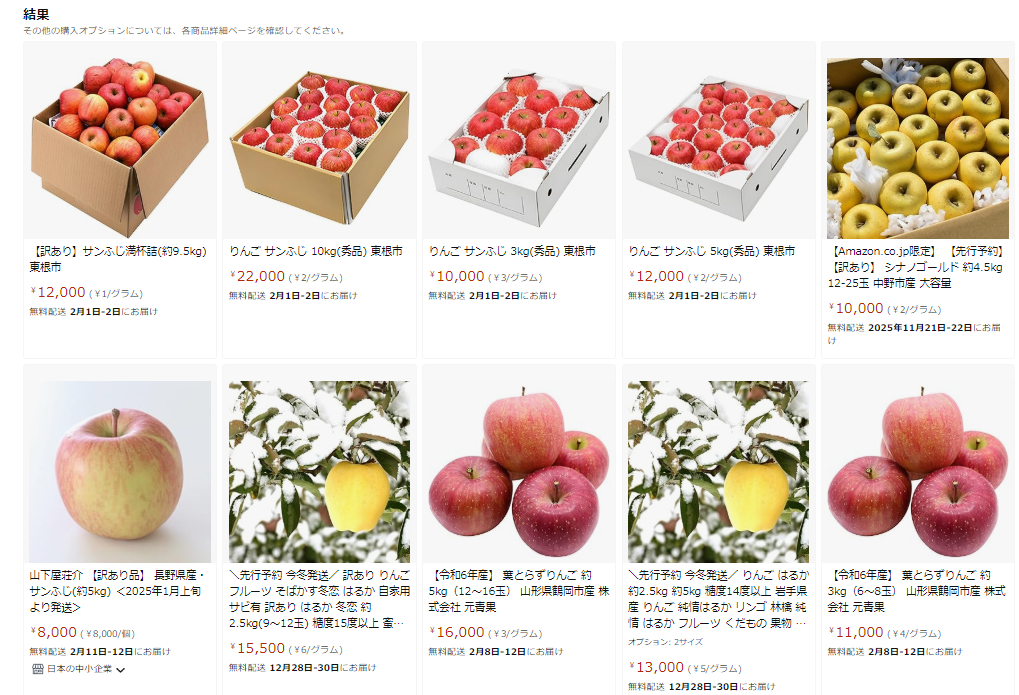Click the りんご サンふじ 10kg(秀品) title link
Image resolution: width=1019 pixels, height=695 pixels.
(x=316, y=251)
